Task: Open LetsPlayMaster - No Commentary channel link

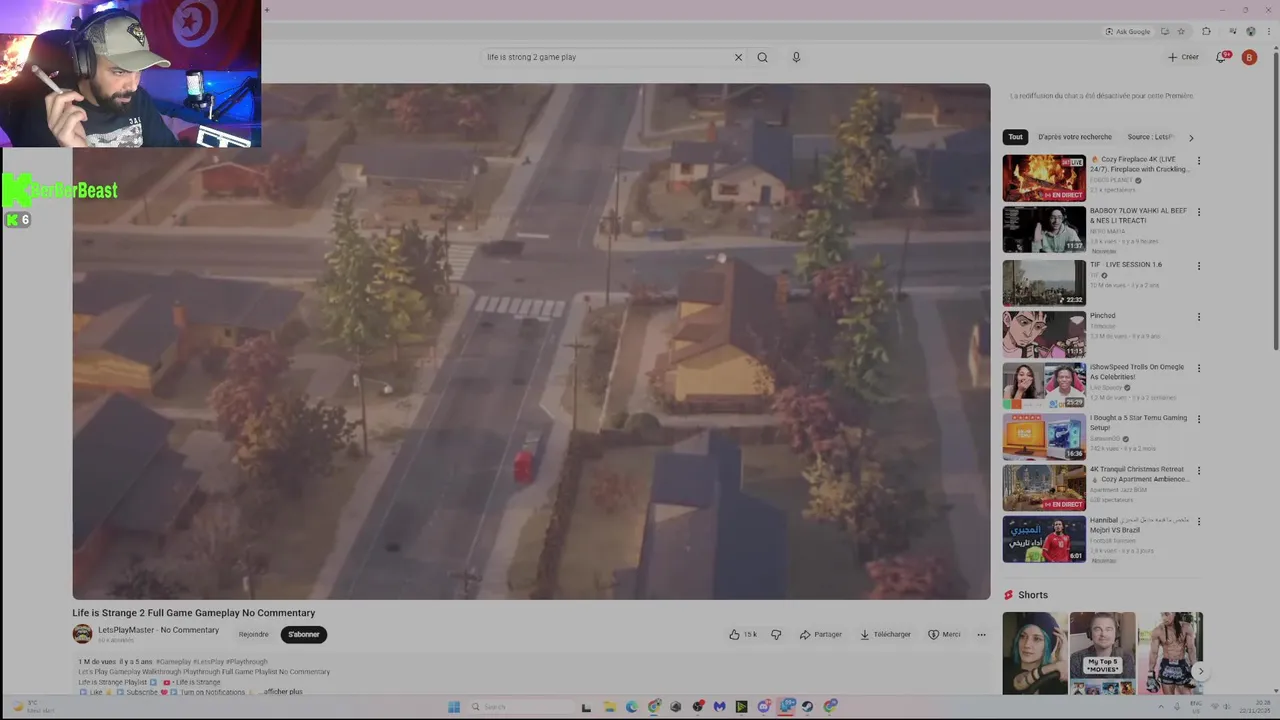Action: [x=158, y=630]
